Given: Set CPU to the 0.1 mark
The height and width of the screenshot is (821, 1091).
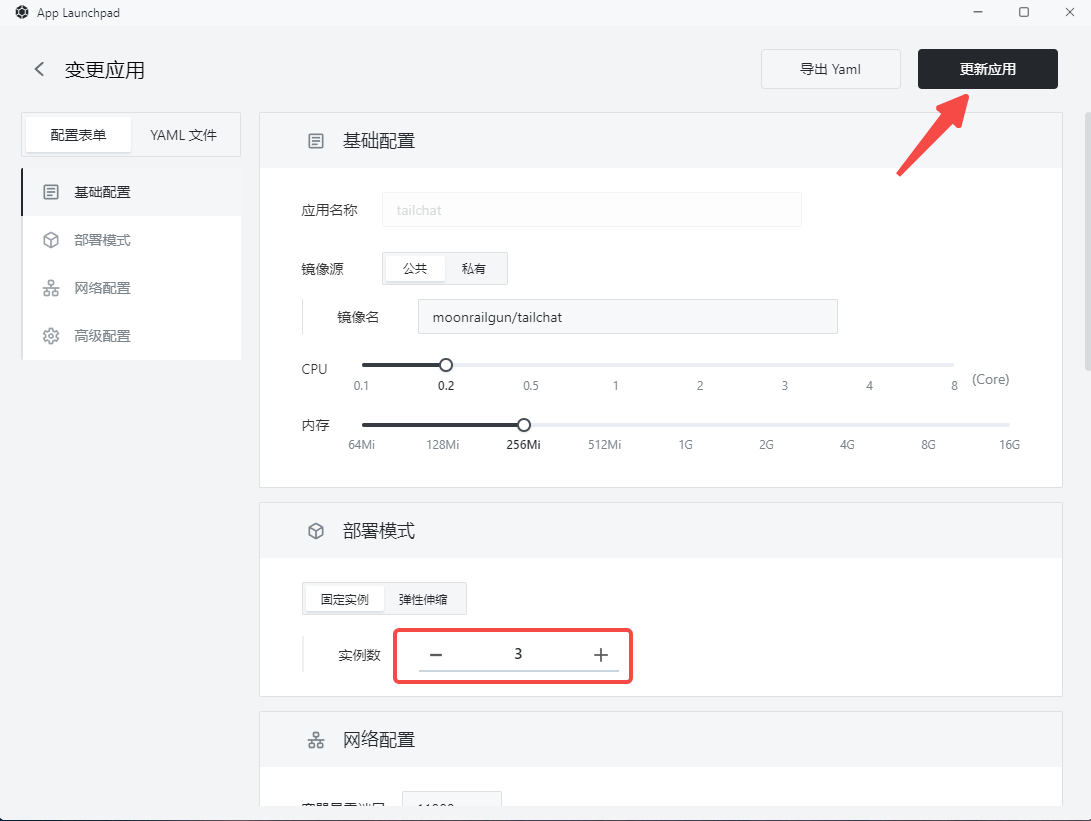Looking at the screenshot, I should click(x=361, y=385).
